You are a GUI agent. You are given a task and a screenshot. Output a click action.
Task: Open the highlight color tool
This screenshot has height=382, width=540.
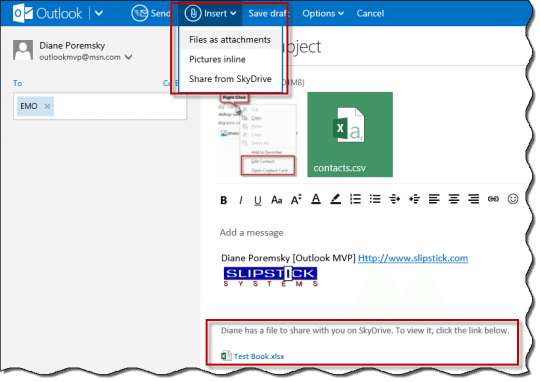[335, 199]
